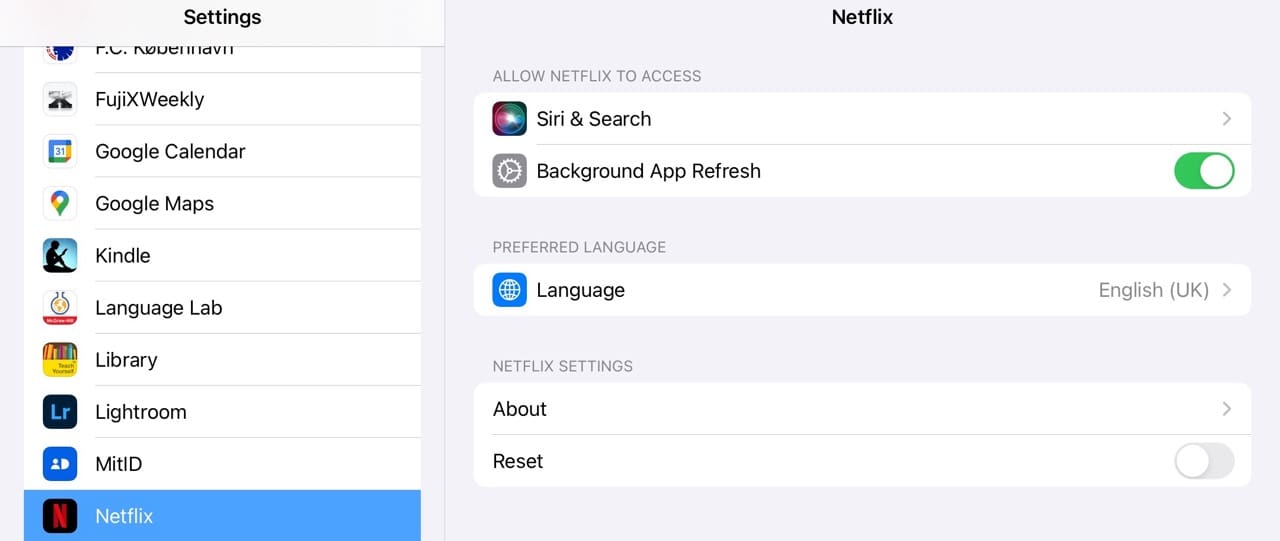Expand Siri & Search with its chevron
1280x541 pixels.
pyautogui.click(x=1227, y=119)
